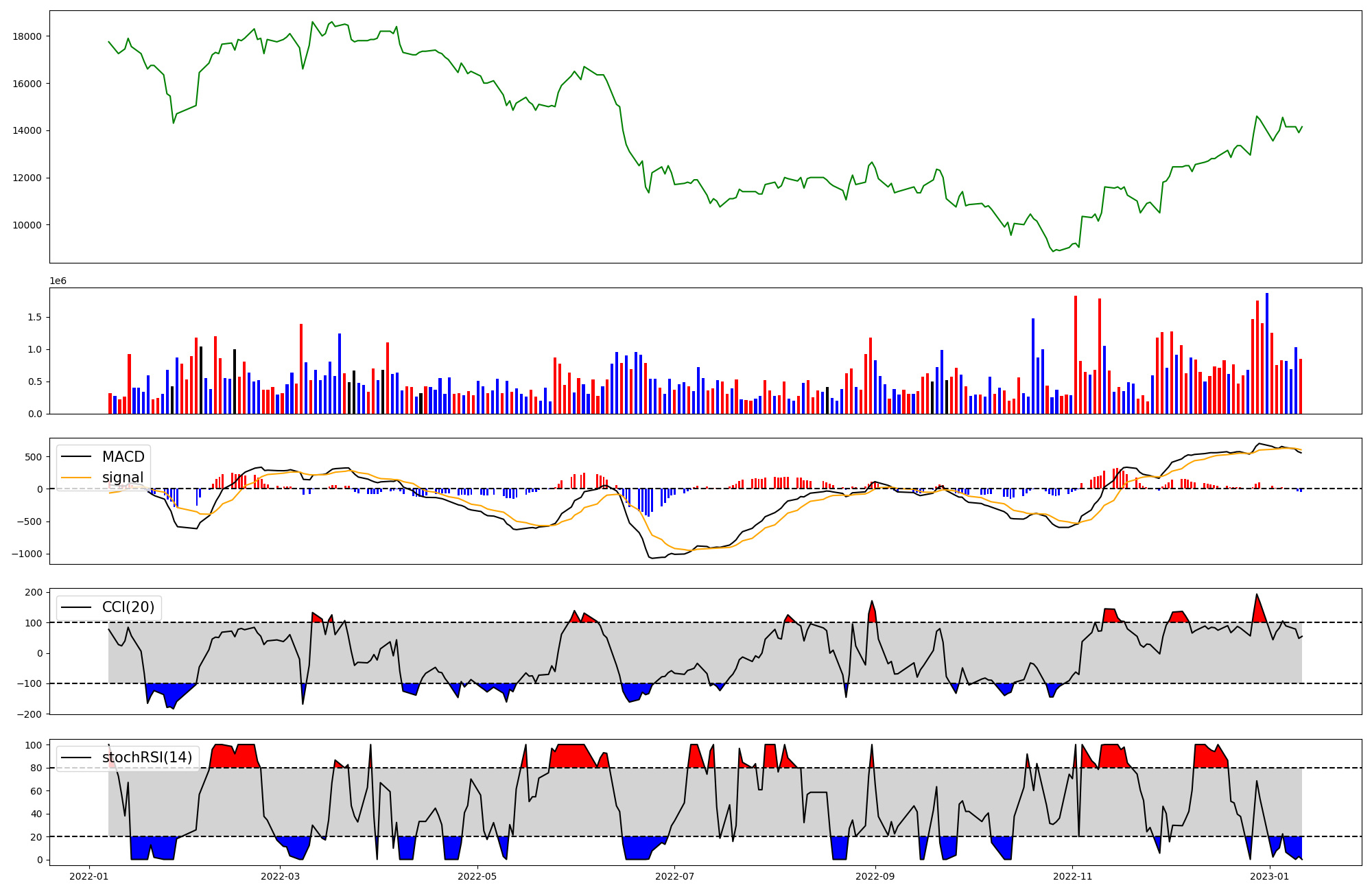Click the 2022-03 x-axis date label
The width and height of the screenshot is (1372, 892).
click(x=281, y=876)
